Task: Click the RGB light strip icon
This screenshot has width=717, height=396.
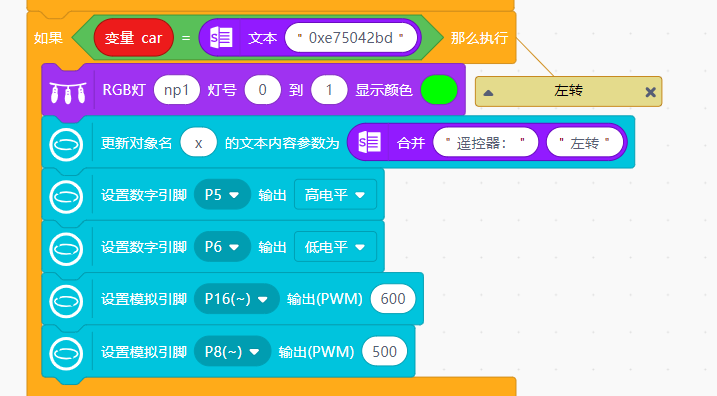Action: (68, 93)
